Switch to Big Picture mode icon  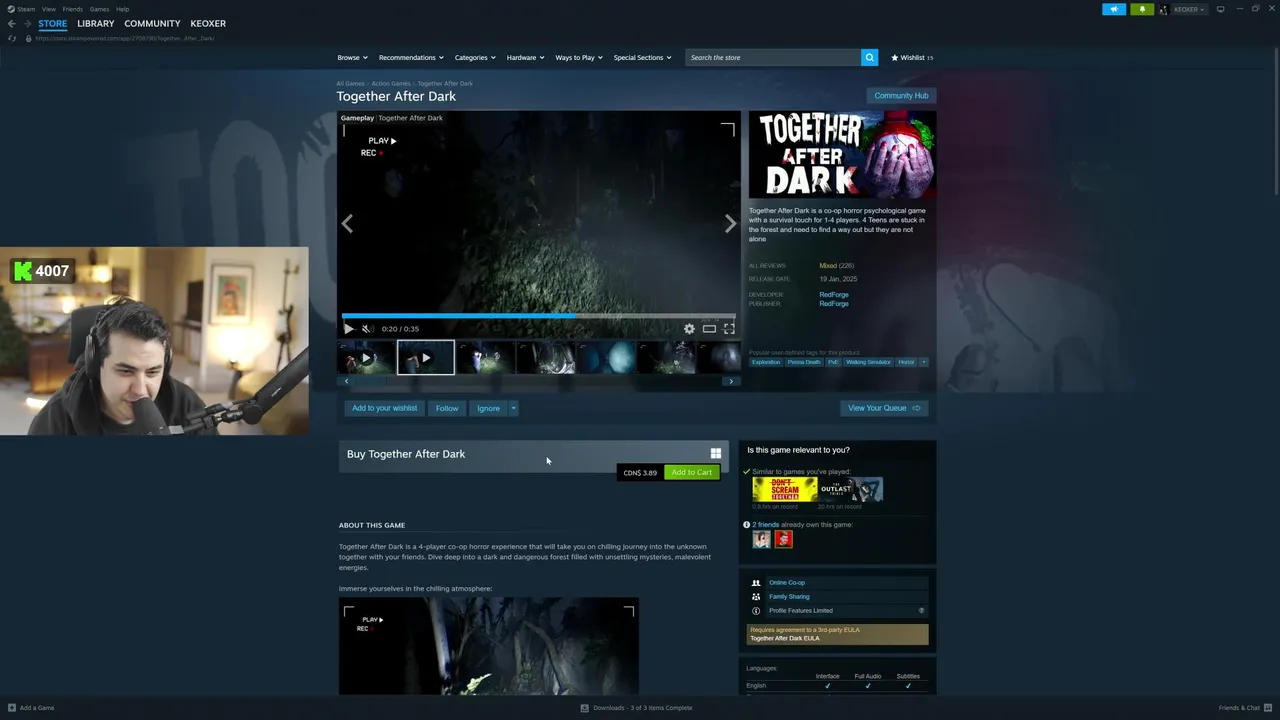(x=1220, y=9)
